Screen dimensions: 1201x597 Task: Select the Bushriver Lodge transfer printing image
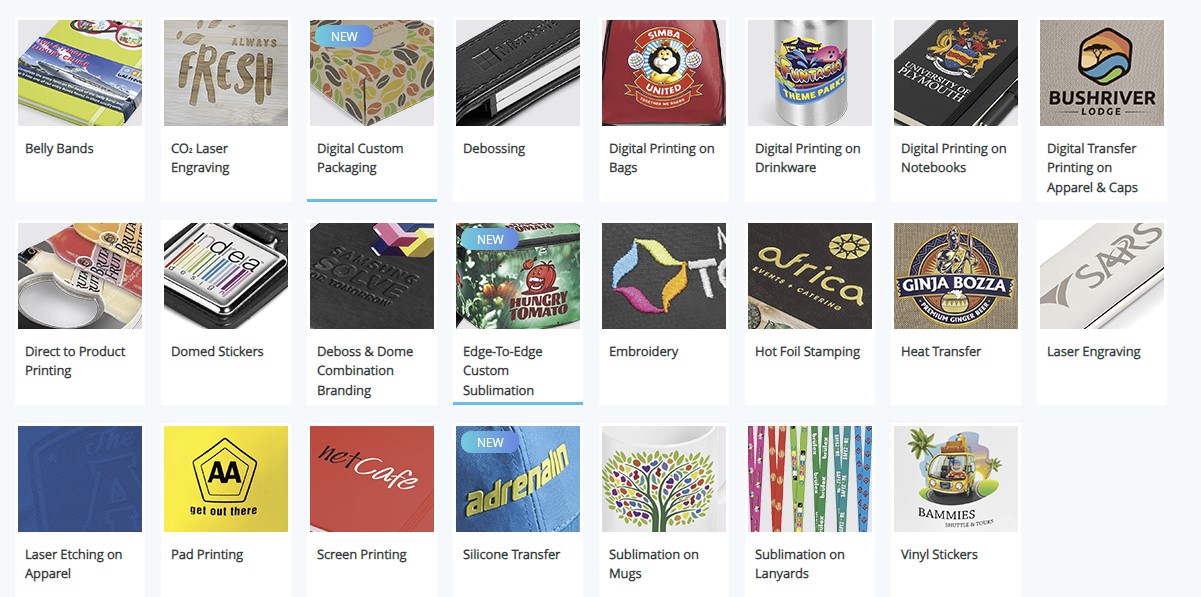tap(1102, 73)
